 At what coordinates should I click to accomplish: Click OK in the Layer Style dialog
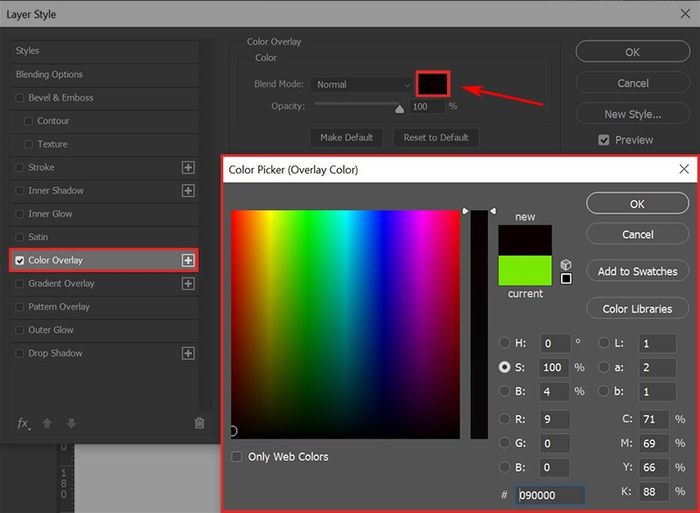point(633,52)
